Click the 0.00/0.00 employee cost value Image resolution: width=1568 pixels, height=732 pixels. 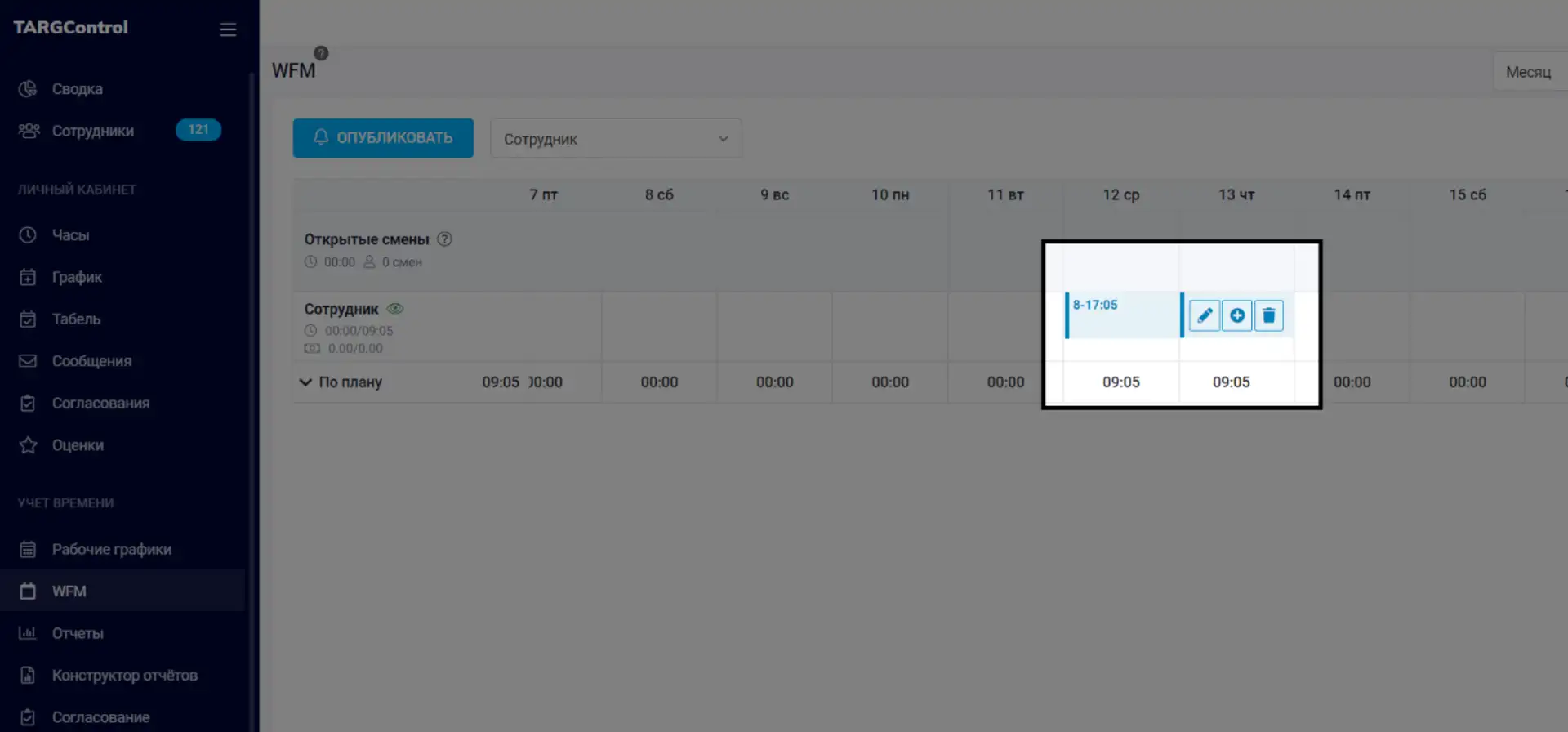[355, 349]
